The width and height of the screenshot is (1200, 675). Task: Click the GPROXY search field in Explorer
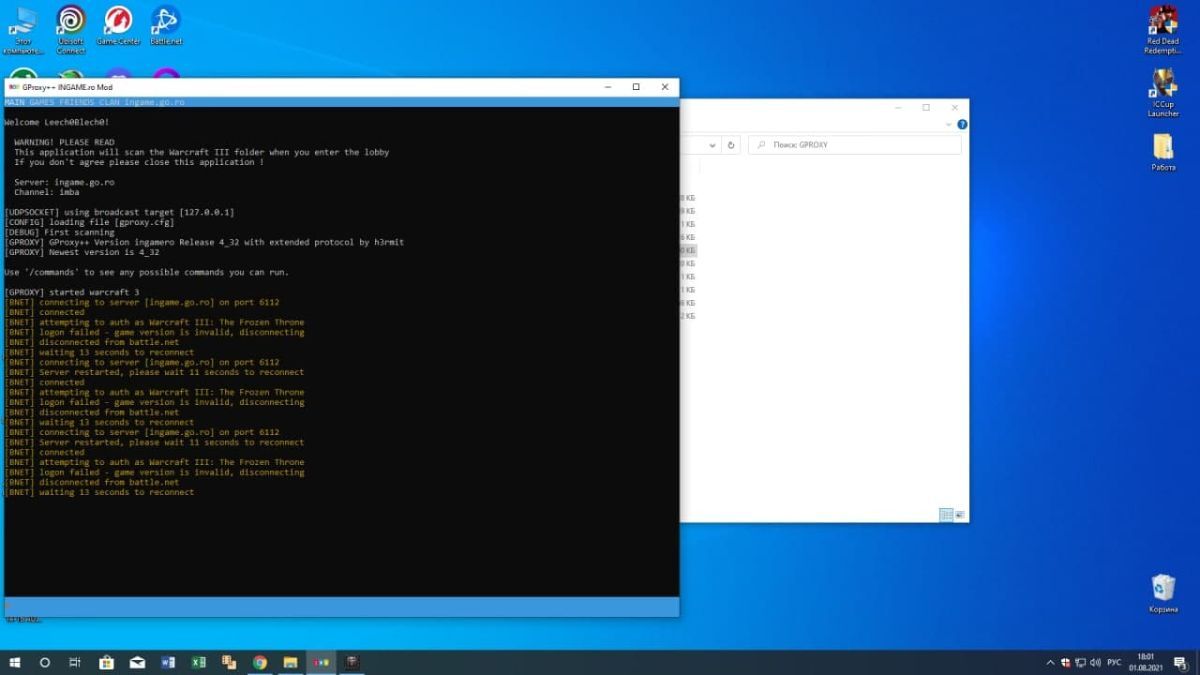(x=860, y=145)
